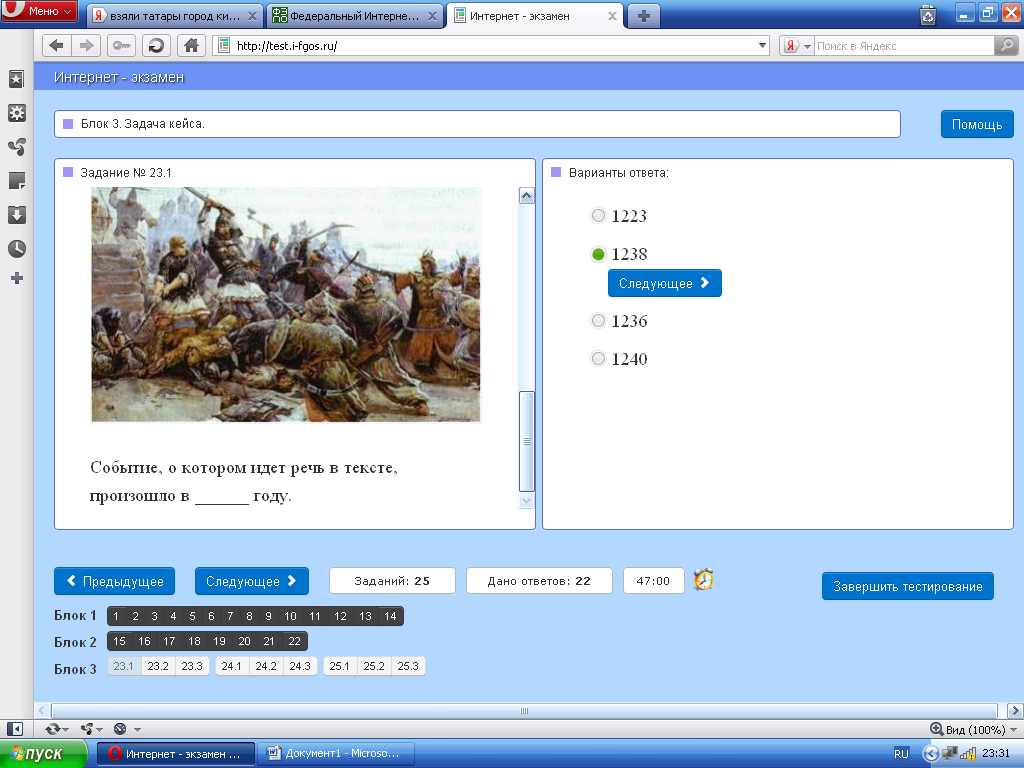Screen dimensions: 1024x768
Task: Open the closed tabs trash icon
Action: pyautogui.click(x=927, y=14)
